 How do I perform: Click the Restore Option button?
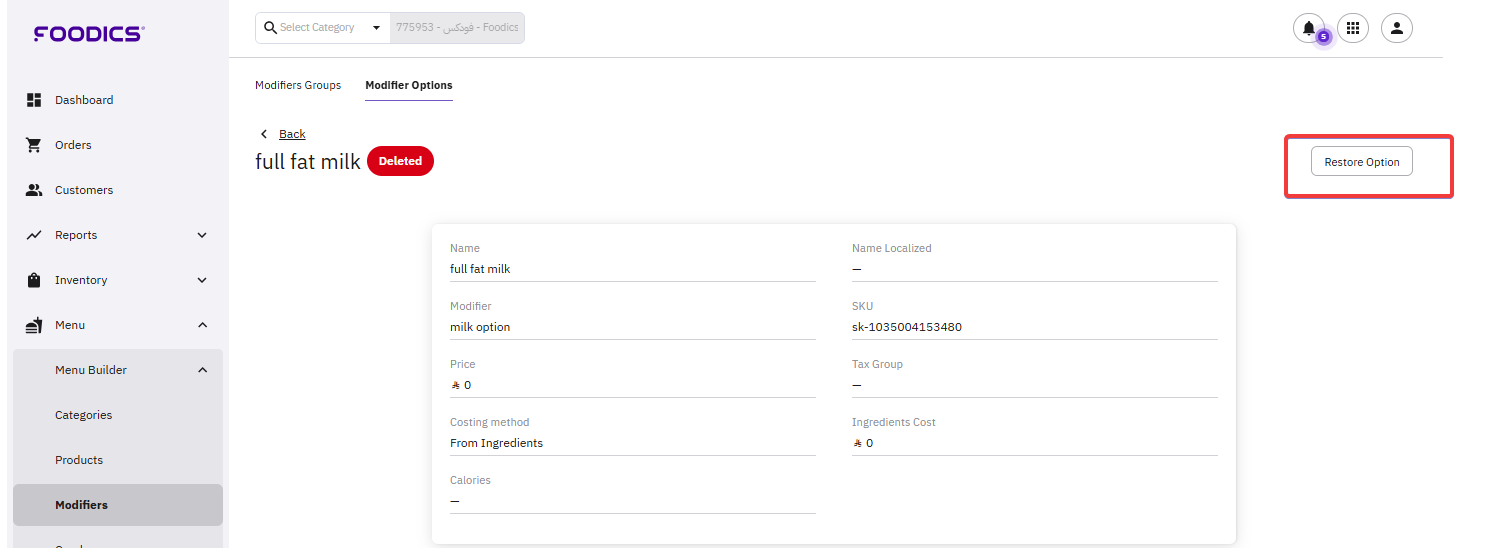[x=1361, y=162]
